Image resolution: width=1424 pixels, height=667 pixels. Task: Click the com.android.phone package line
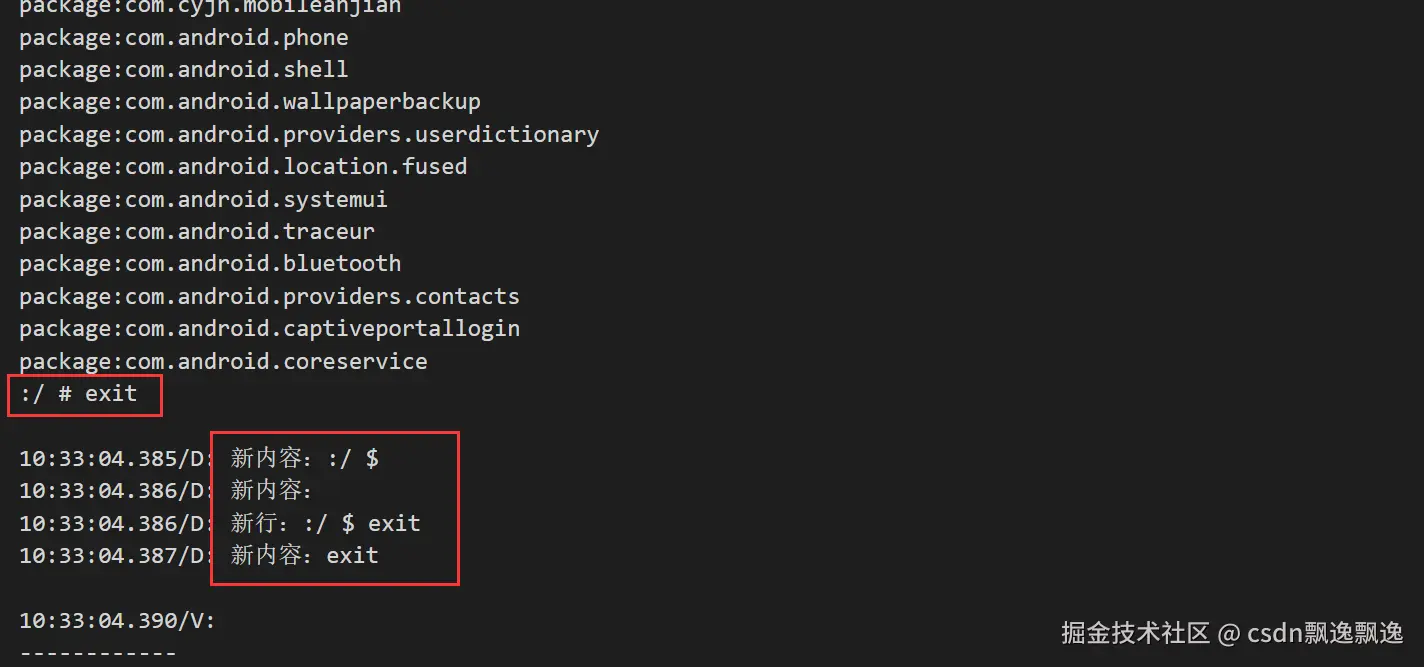click(184, 38)
